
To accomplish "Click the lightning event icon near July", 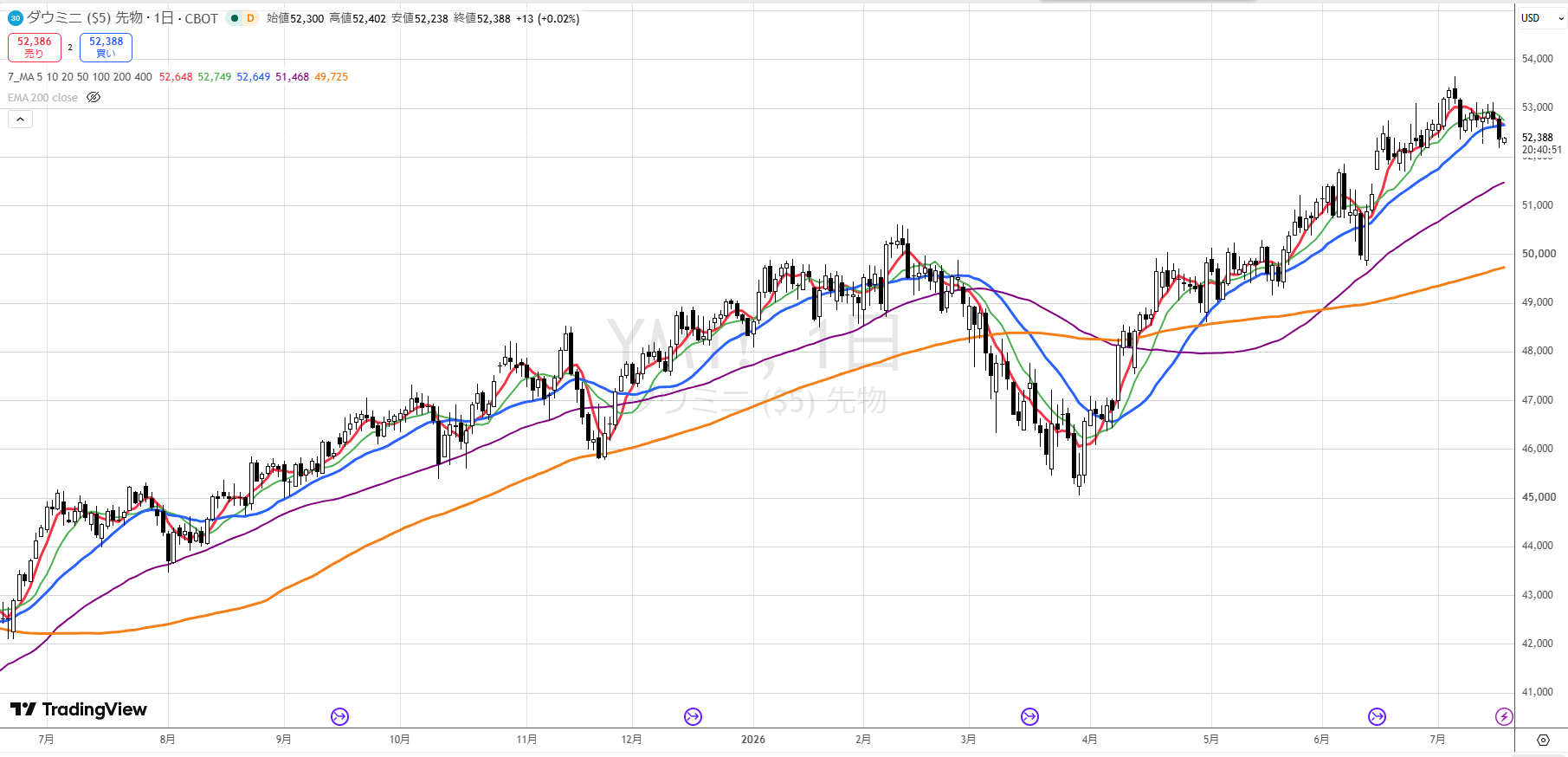I will point(1505,716).
